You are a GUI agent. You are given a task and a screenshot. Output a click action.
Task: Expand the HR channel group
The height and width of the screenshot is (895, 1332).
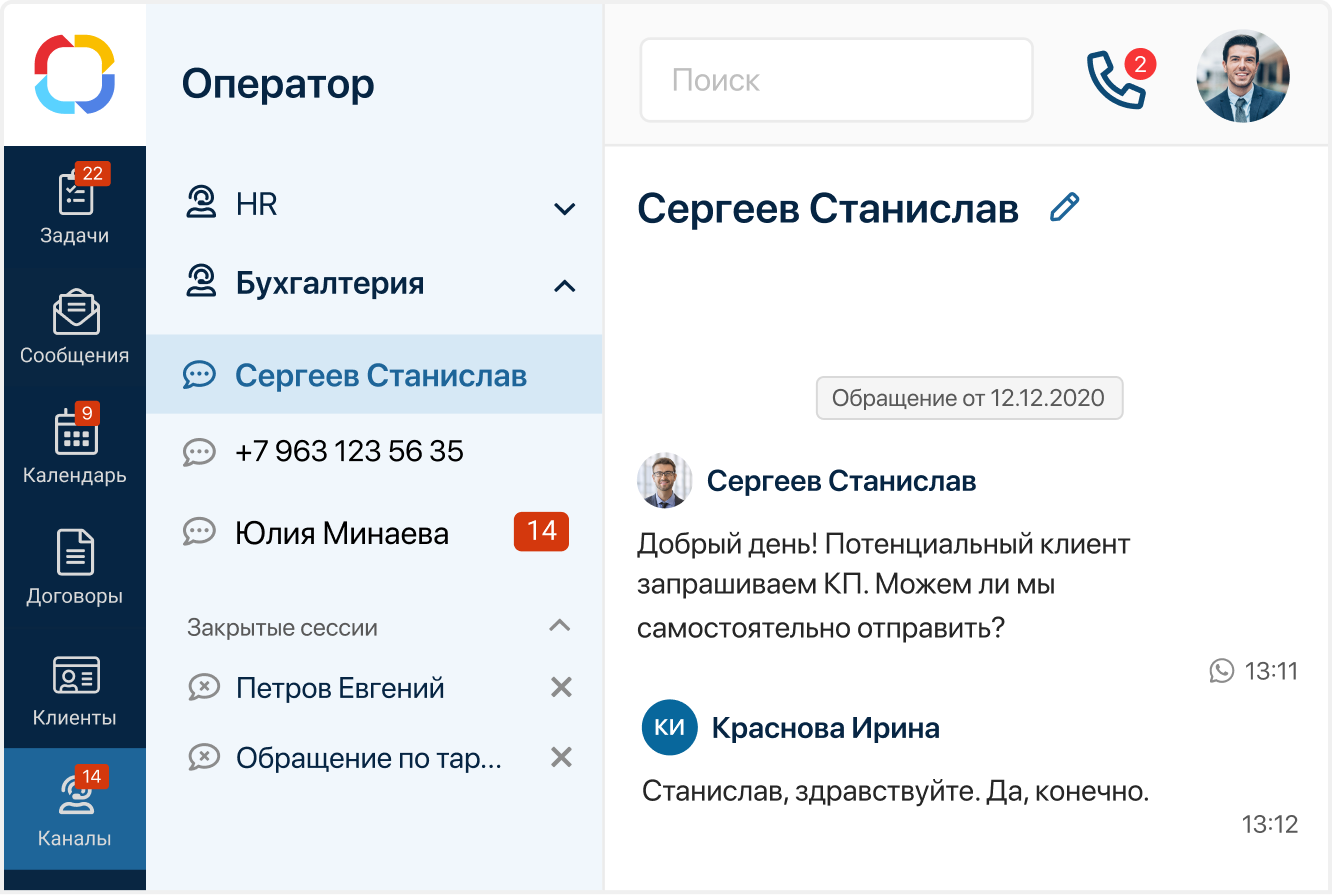click(x=564, y=208)
